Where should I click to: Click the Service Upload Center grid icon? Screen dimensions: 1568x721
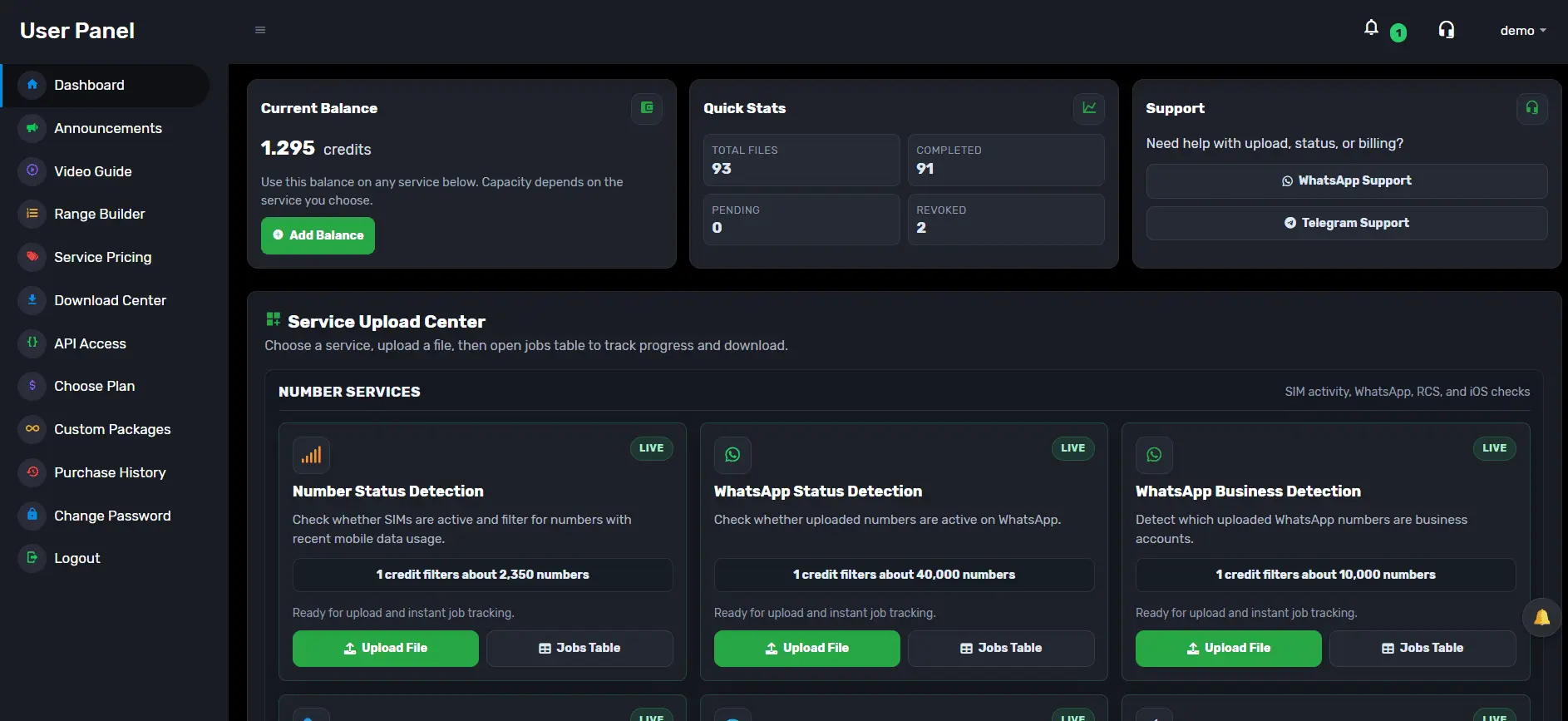point(273,319)
